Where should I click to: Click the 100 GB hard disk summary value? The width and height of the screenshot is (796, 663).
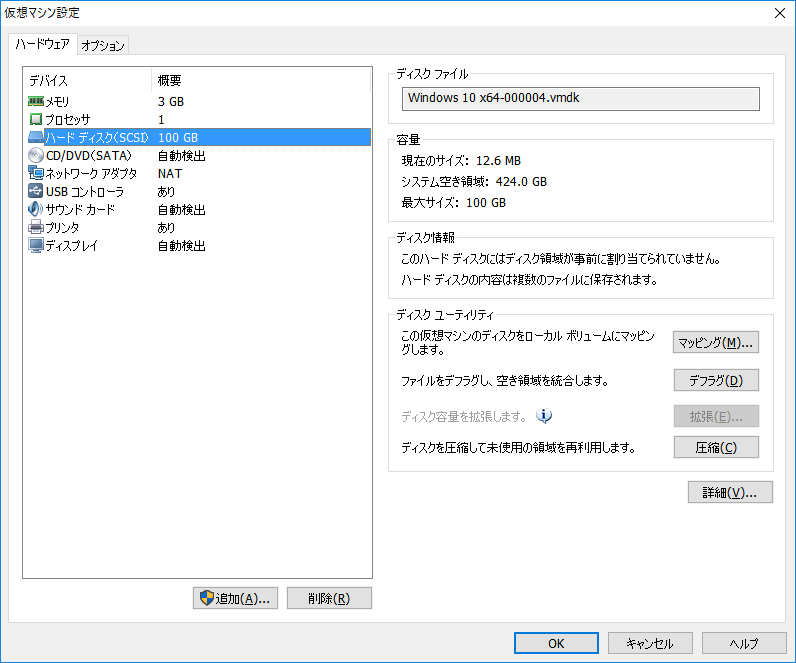pyautogui.click(x=178, y=138)
